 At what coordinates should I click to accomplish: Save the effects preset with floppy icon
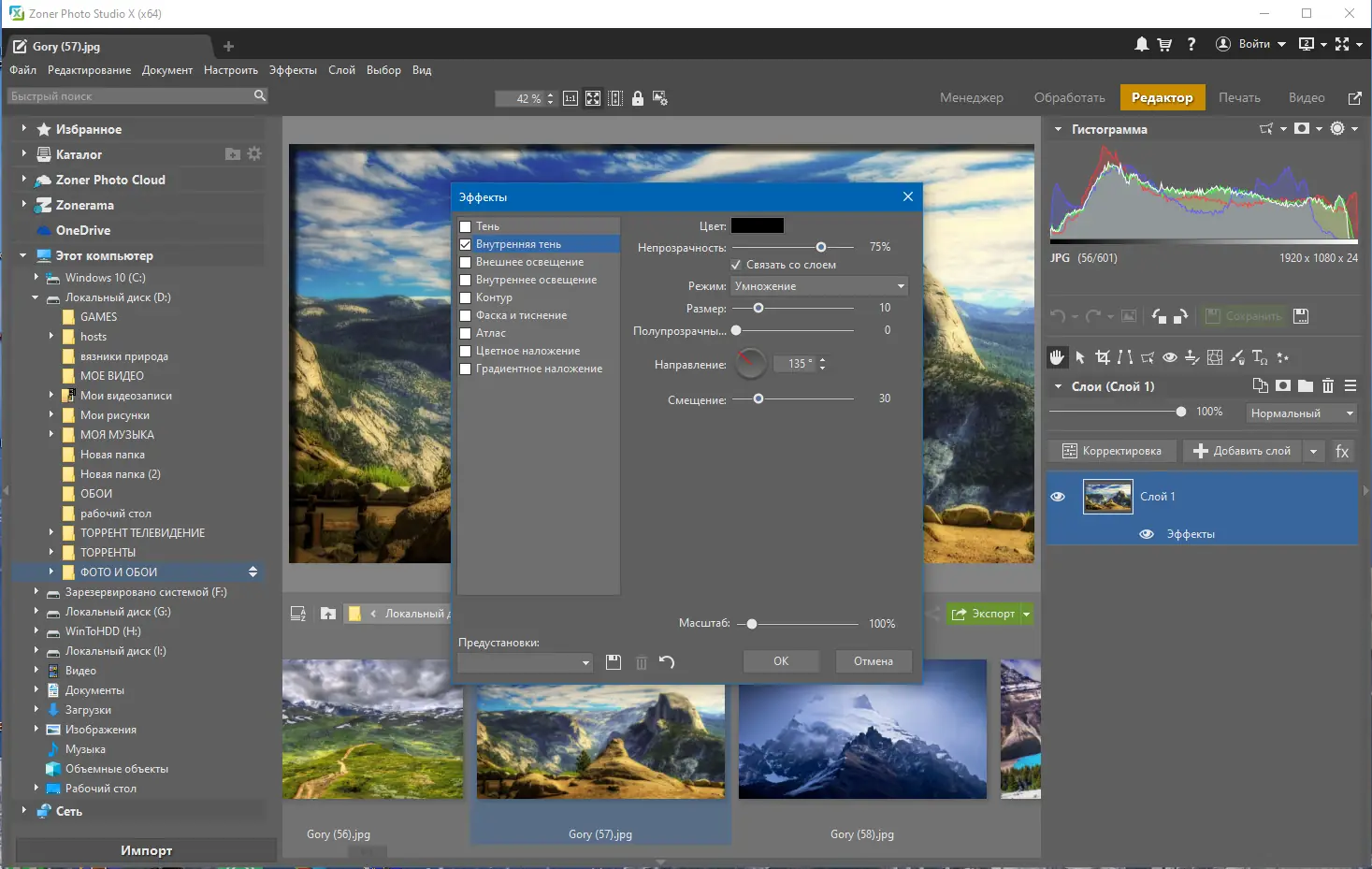614,662
